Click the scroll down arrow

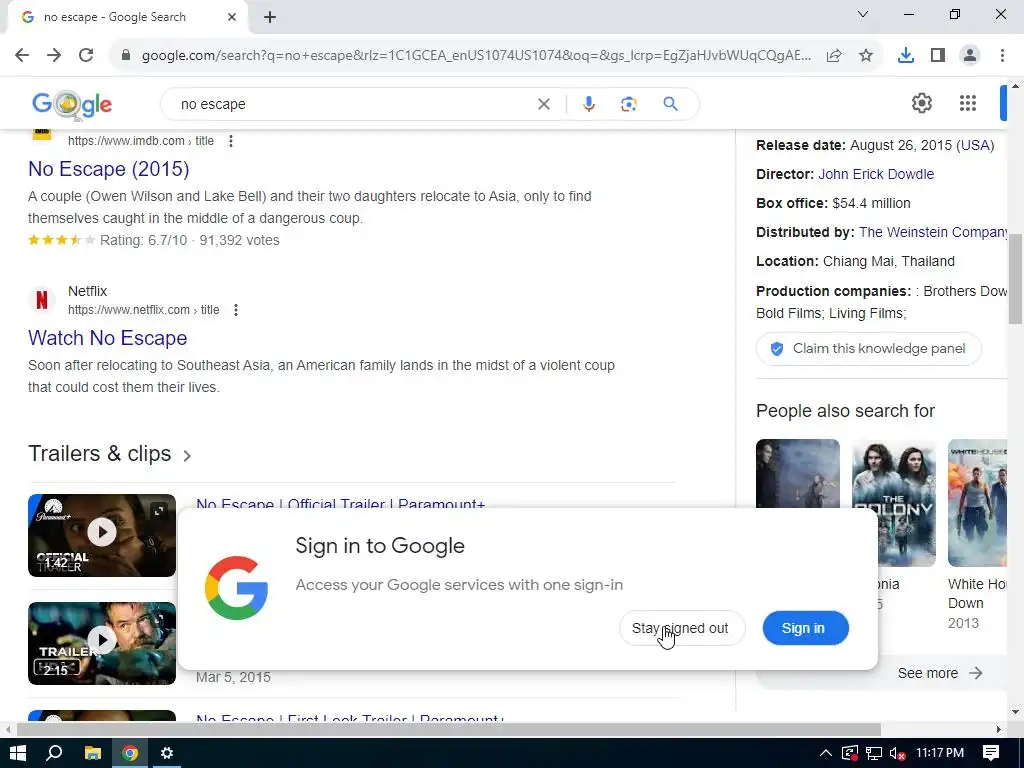(x=1015, y=712)
